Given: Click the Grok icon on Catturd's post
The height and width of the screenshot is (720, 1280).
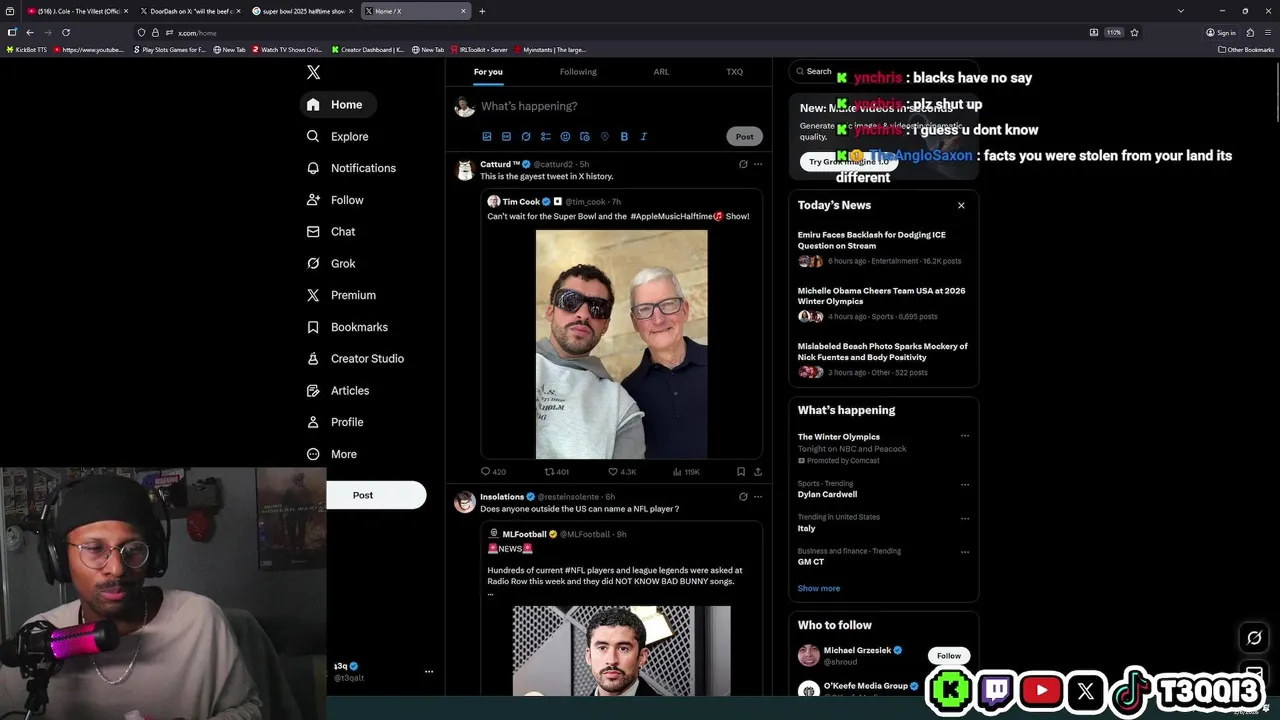Looking at the screenshot, I should point(742,164).
